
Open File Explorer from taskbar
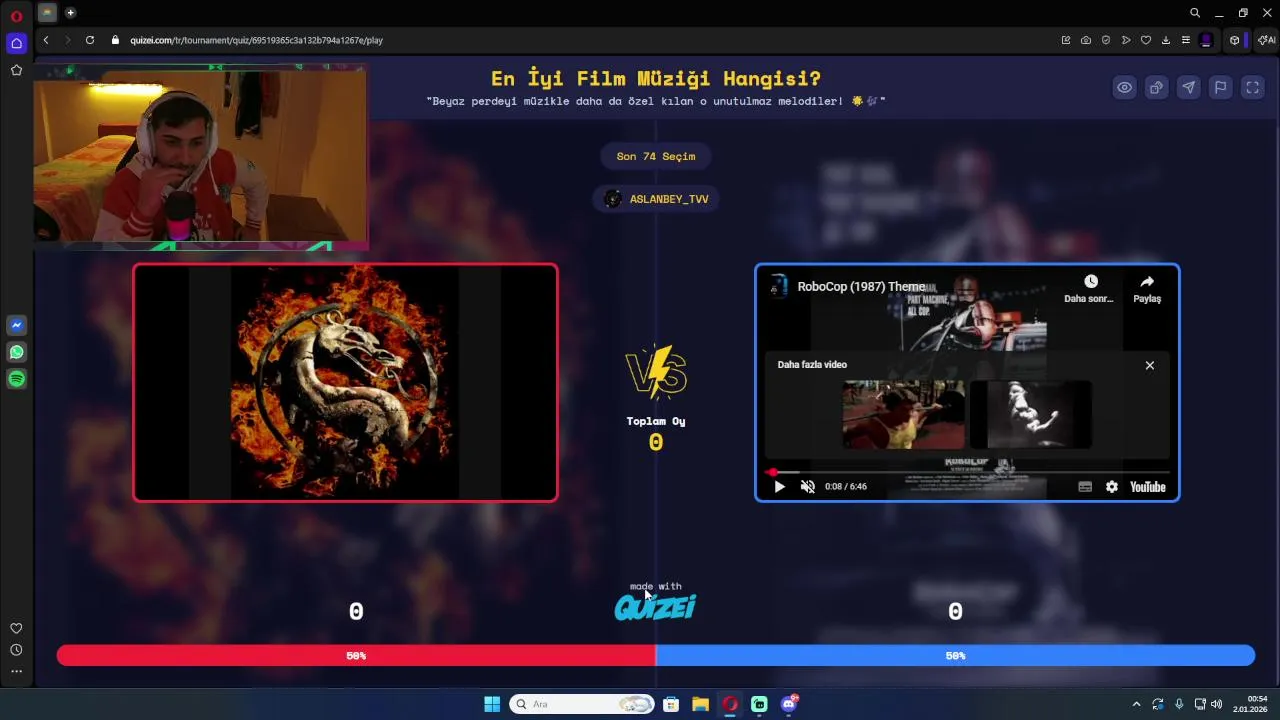click(x=700, y=704)
